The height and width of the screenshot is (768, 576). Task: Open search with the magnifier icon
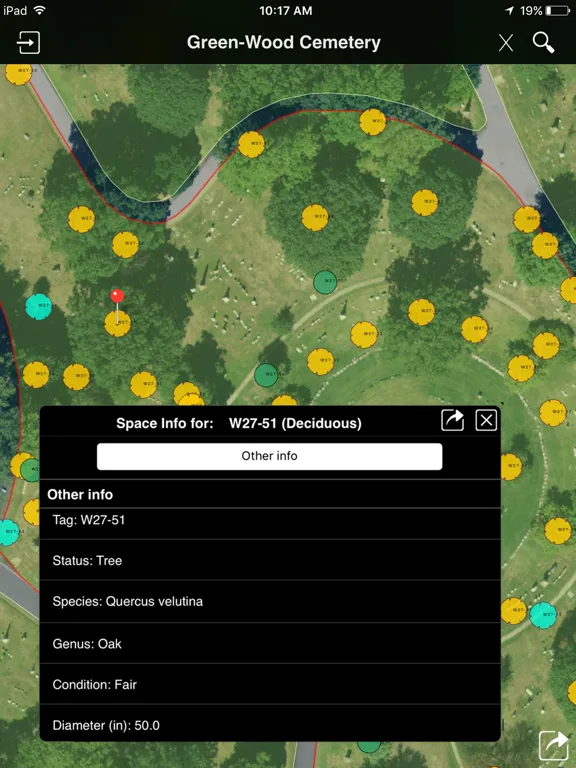544,43
